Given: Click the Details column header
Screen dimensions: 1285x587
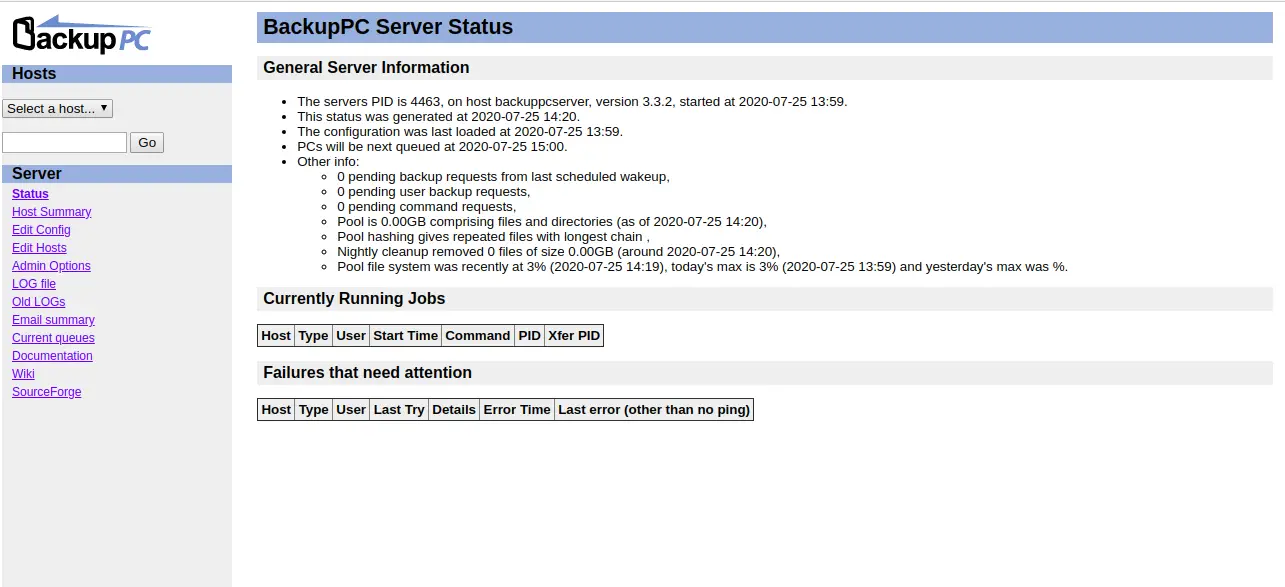Looking at the screenshot, I should tap(454, 410).
